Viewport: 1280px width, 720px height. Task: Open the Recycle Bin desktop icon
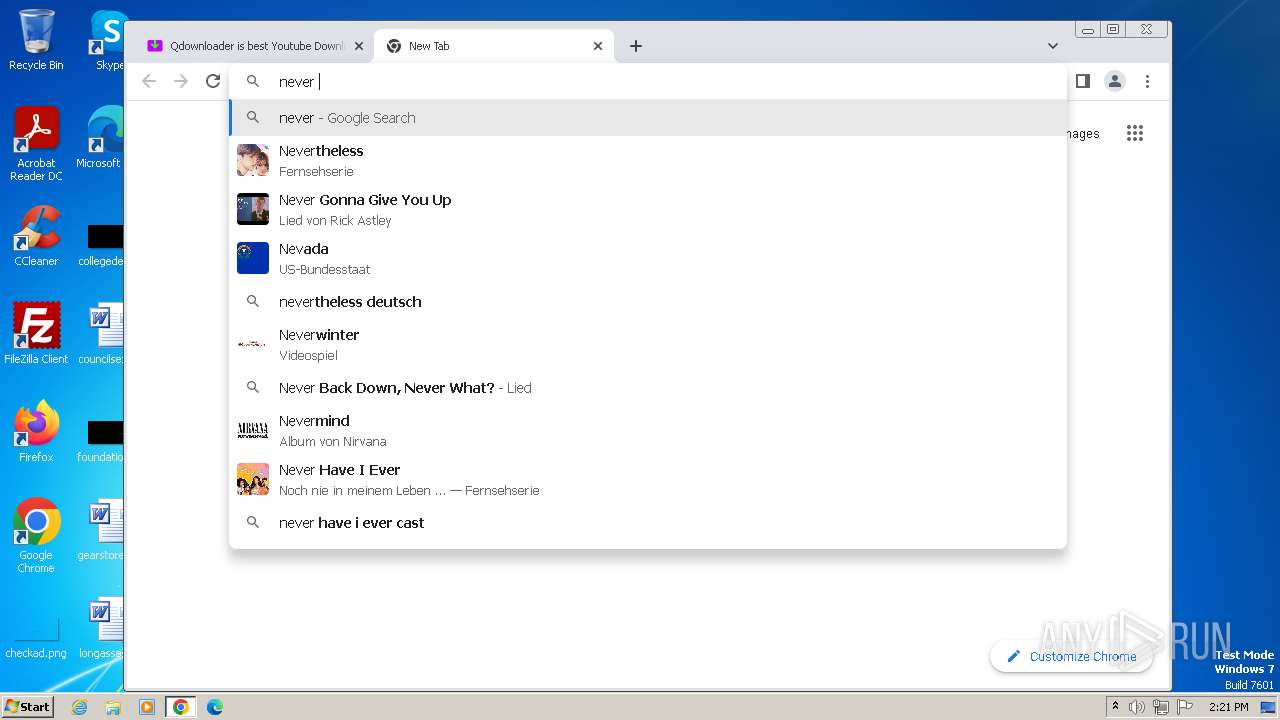pyautogui.click(x=36, y=40)
